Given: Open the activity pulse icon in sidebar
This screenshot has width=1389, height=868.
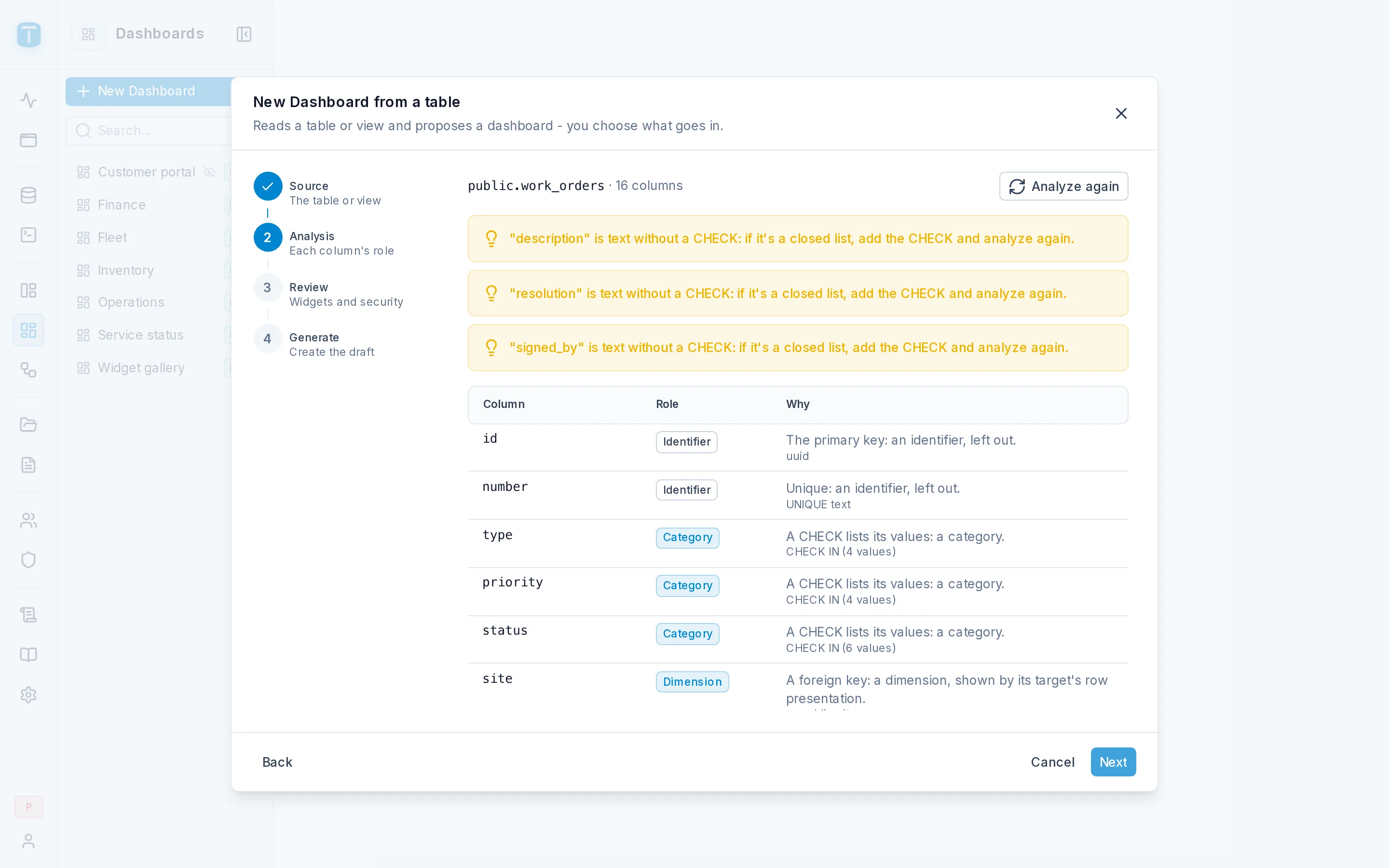Looking at the screenshot, I should (28, 100).
